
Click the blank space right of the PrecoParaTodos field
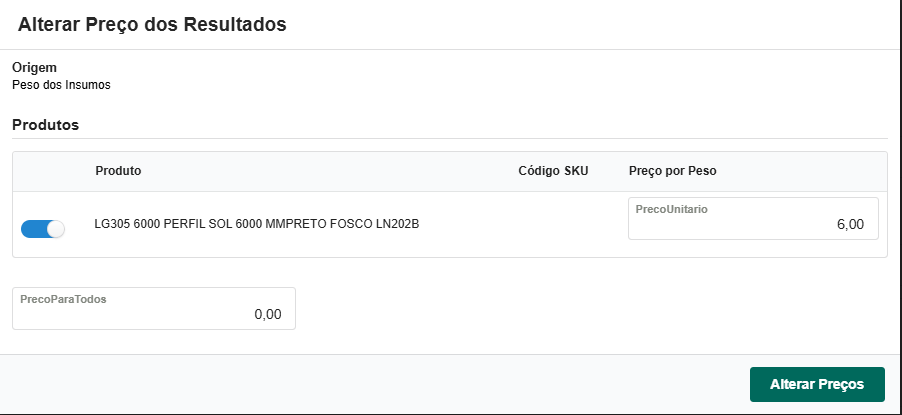[x=590, y=309]
